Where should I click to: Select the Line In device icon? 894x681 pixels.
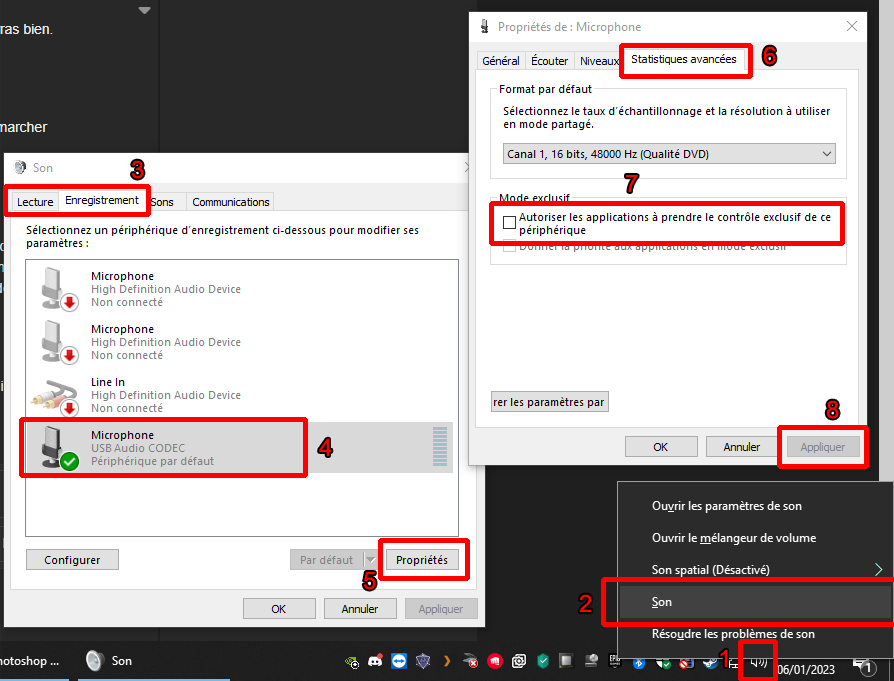coord(54,394)
